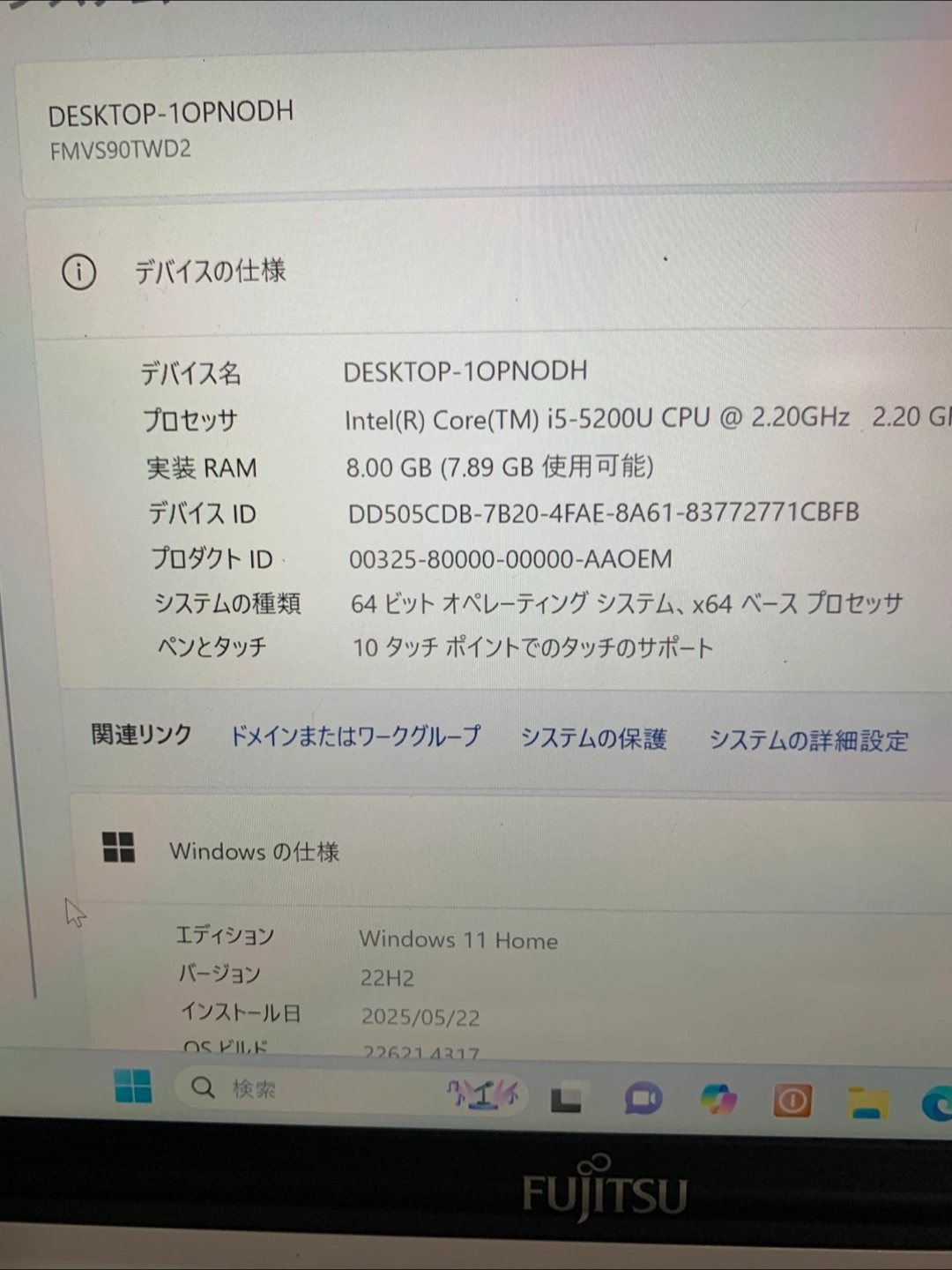The height and width of the screenshot is (1270, 952).
Task: Click the Windows logo beside Windows の仕様
Action: 118,848
